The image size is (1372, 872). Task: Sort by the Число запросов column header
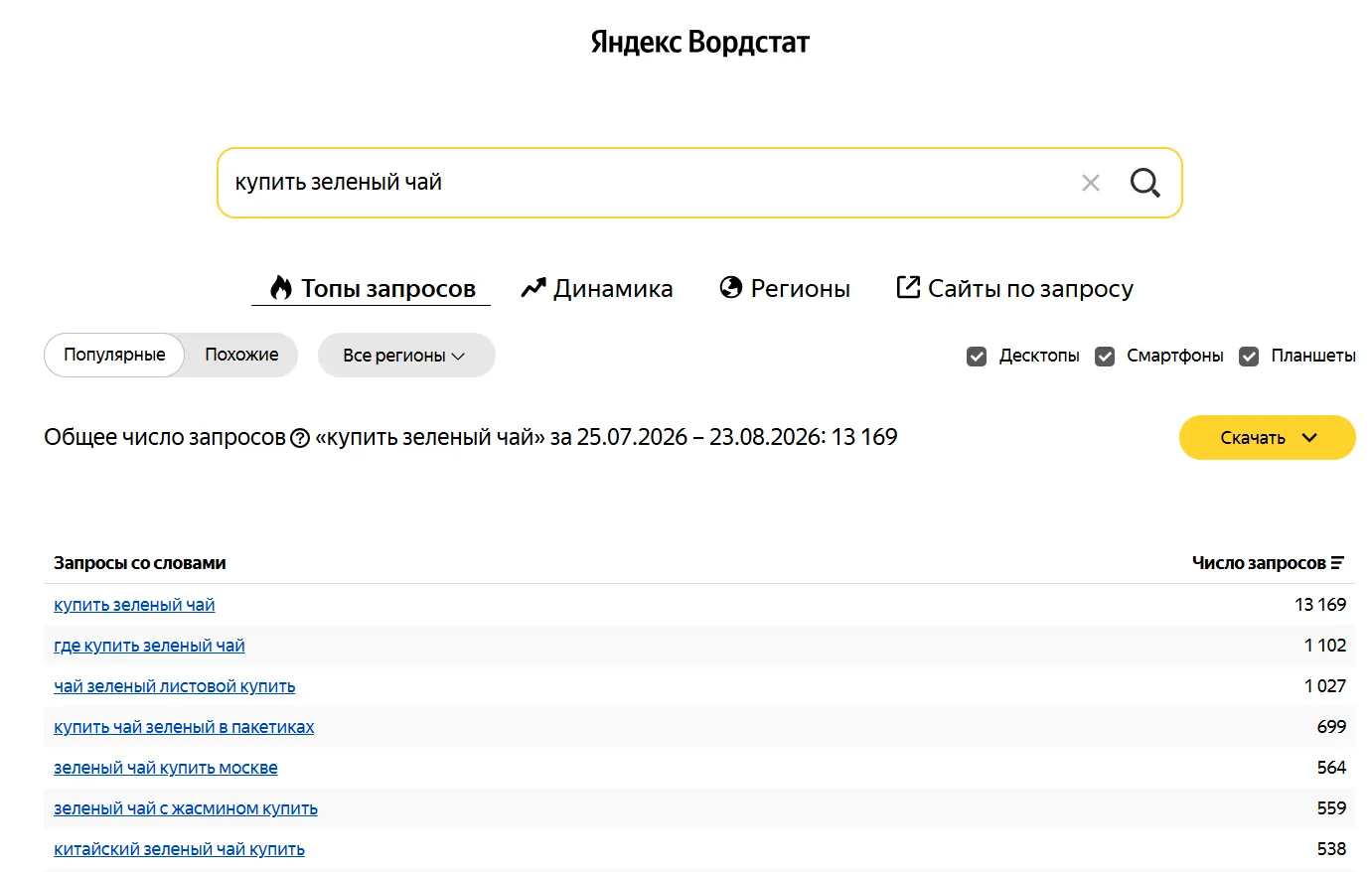pyautogui.click(x=1268, y=563)
